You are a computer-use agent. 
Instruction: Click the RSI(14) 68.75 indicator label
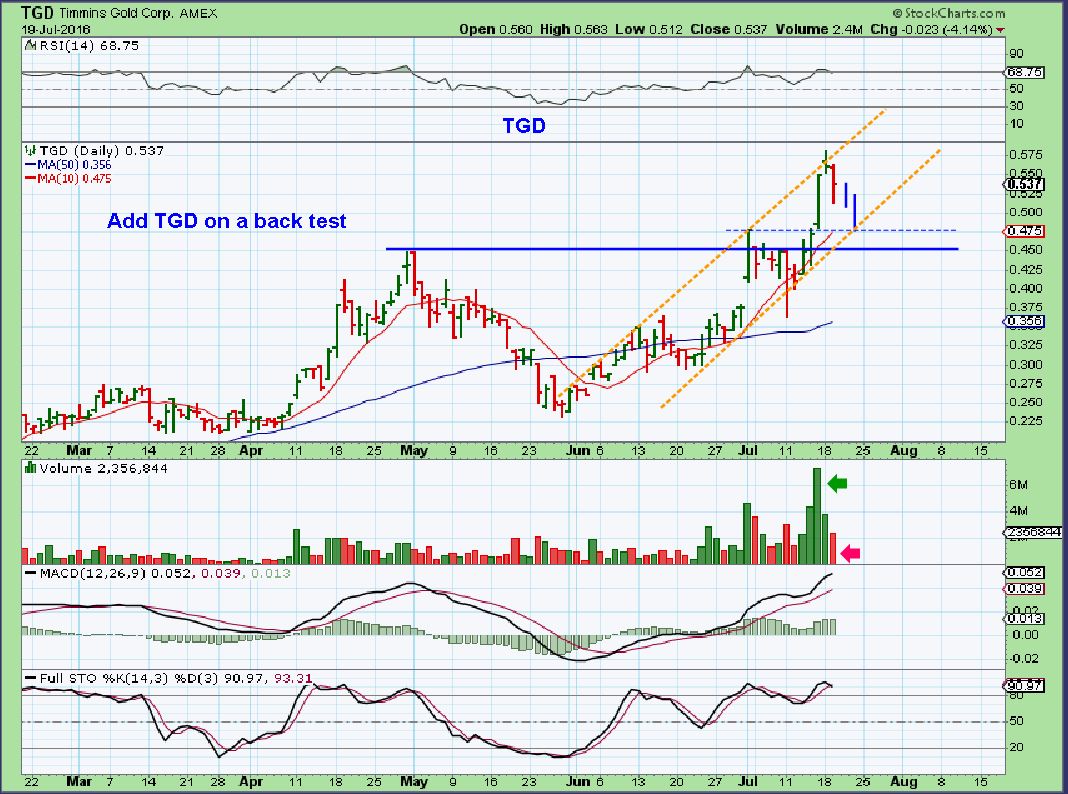(x=89, y=46)
